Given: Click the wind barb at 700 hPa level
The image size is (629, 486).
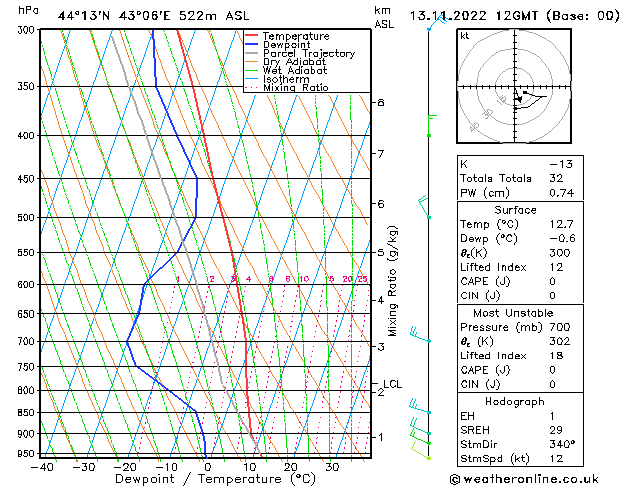Looking at the screenshot, I should point(420,338).
